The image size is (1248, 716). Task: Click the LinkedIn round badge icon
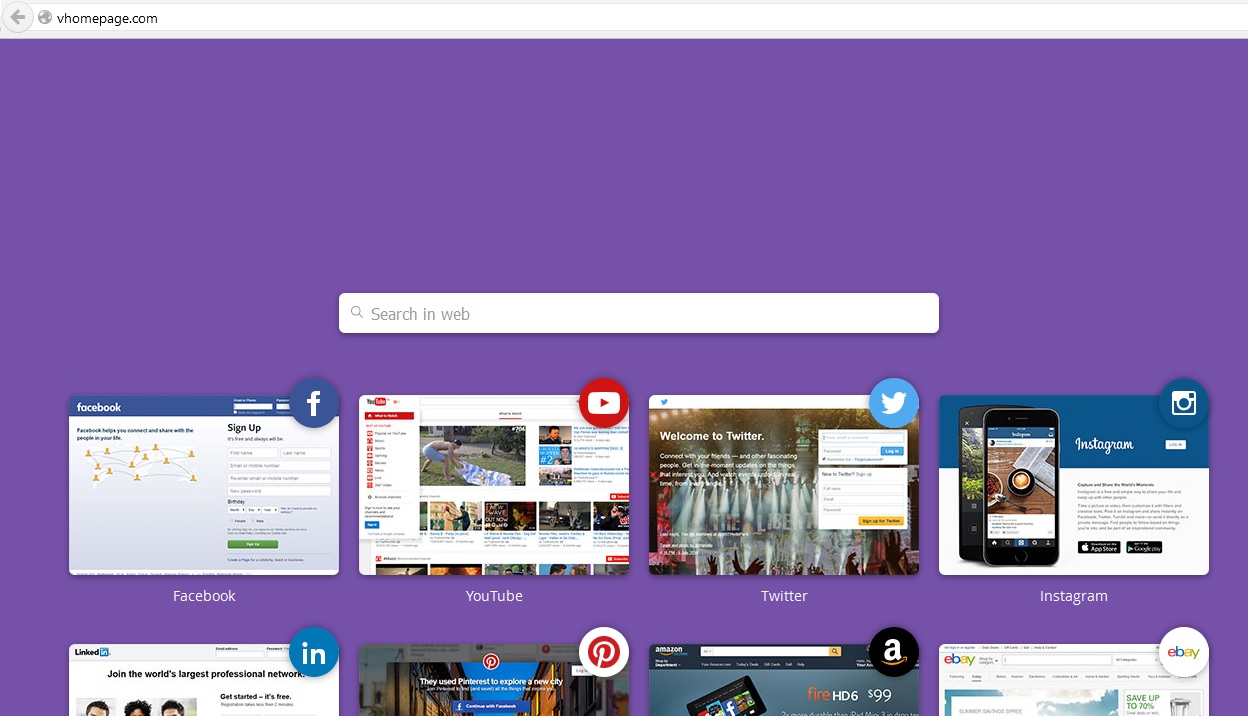(x=314, y=653)
